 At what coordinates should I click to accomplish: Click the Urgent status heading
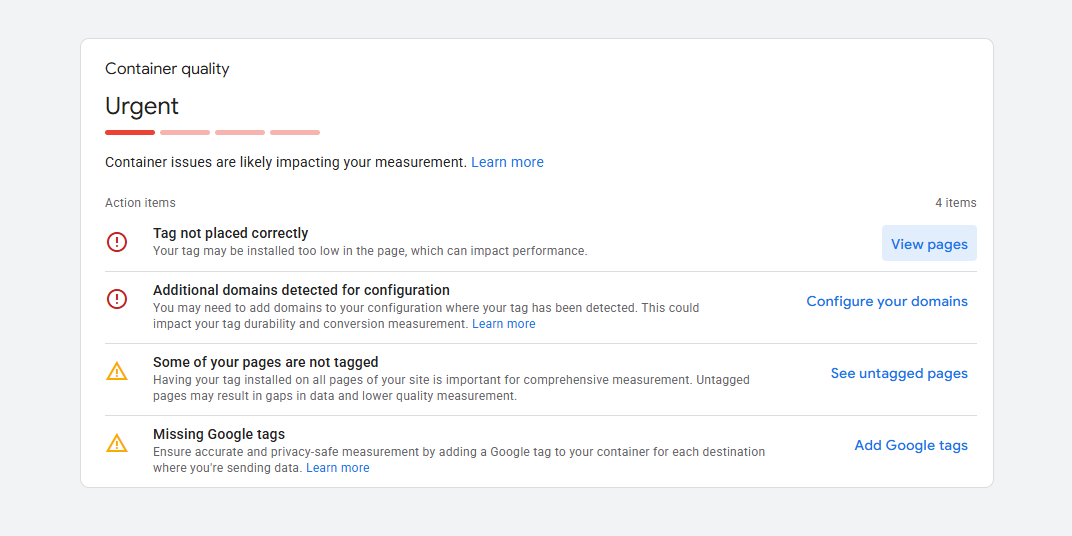tap(142, 106)
